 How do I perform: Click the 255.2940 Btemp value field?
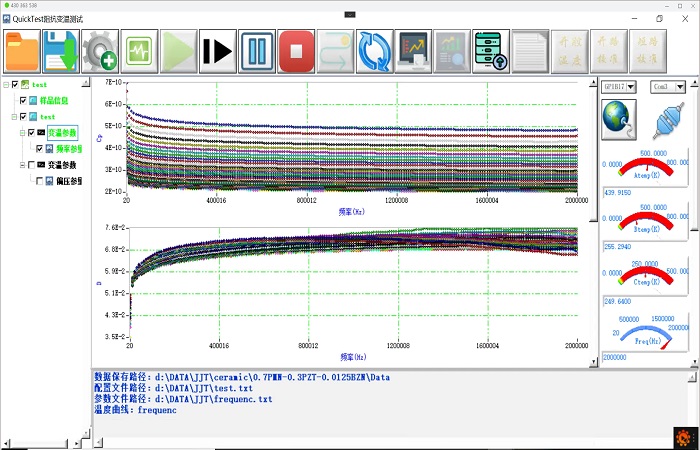(645, 246)
